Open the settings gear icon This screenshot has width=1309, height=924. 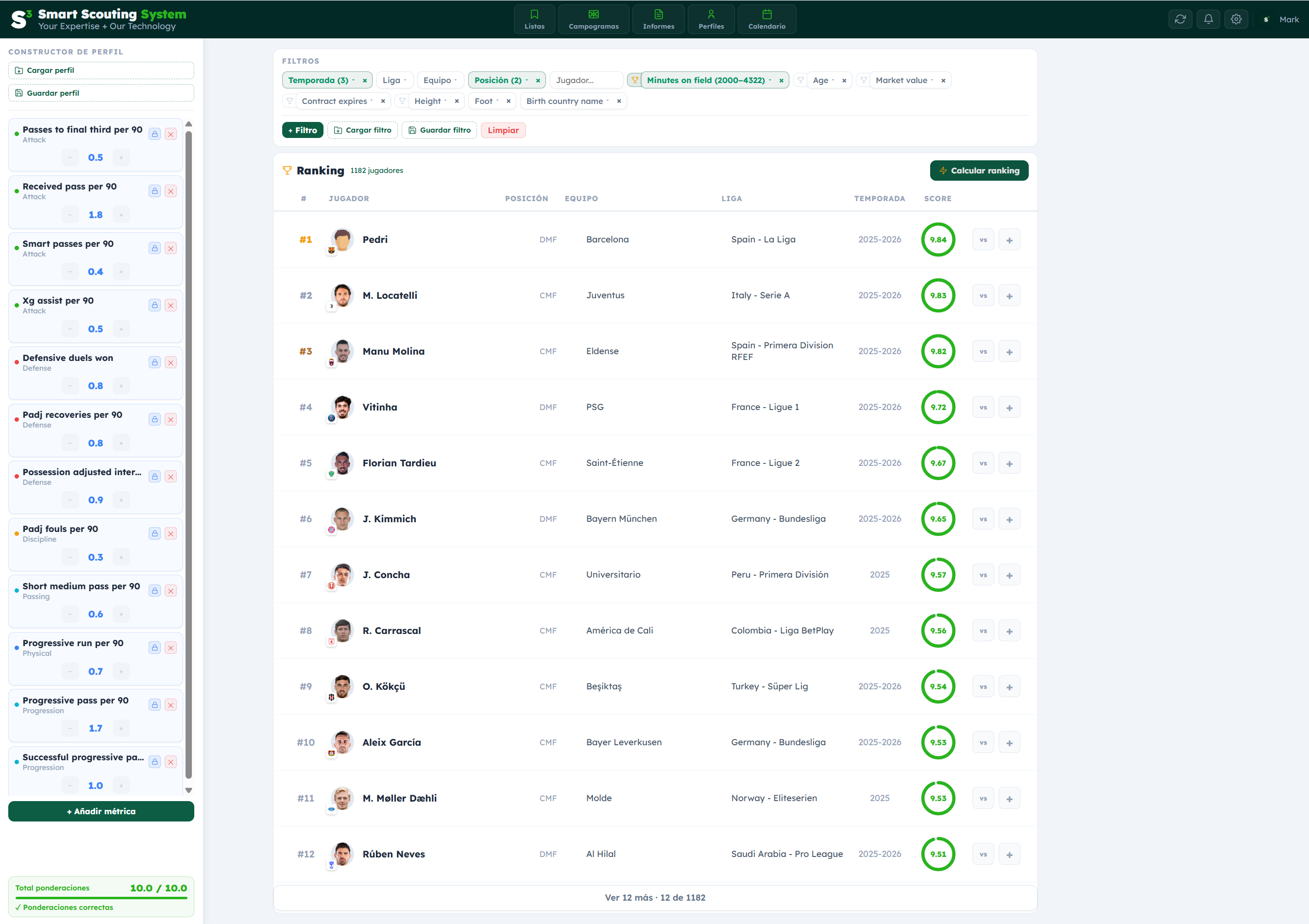[x=1236, y=19]
